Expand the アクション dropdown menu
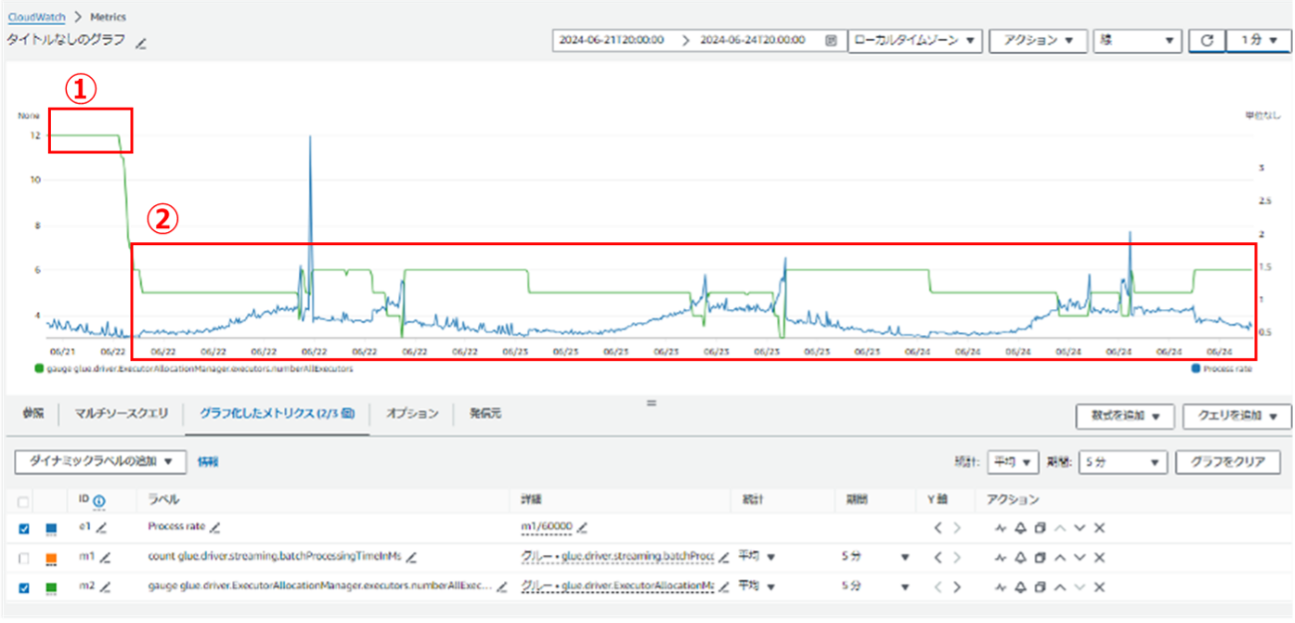 point(1037,41)
